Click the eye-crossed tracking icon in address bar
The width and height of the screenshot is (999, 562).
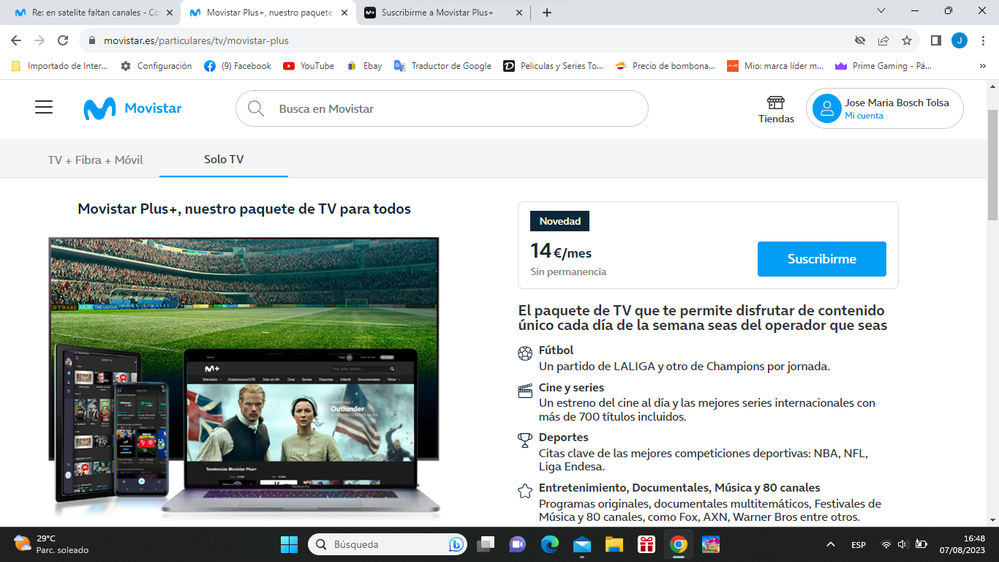pyautogui.click(x=859, y=40)
